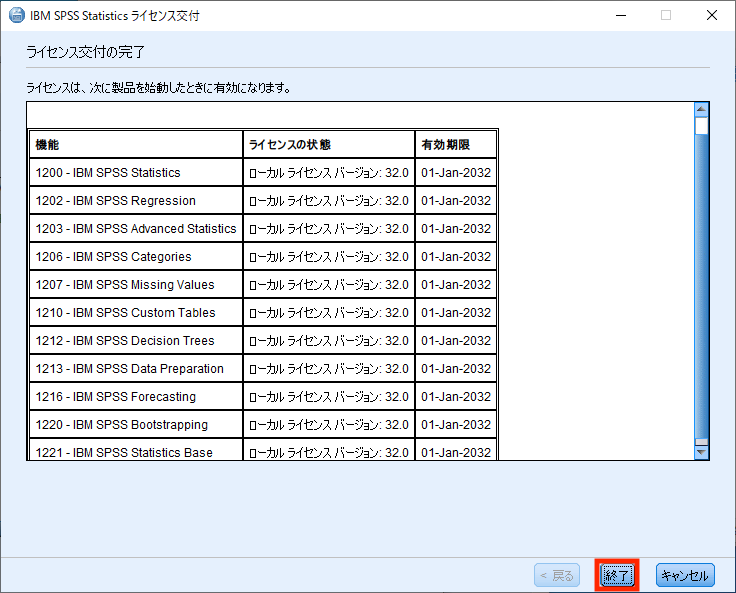Select the 有効期限 column header
Image resolution: width=736 pixels, height=593 pixels.
(x=456, y=145)
